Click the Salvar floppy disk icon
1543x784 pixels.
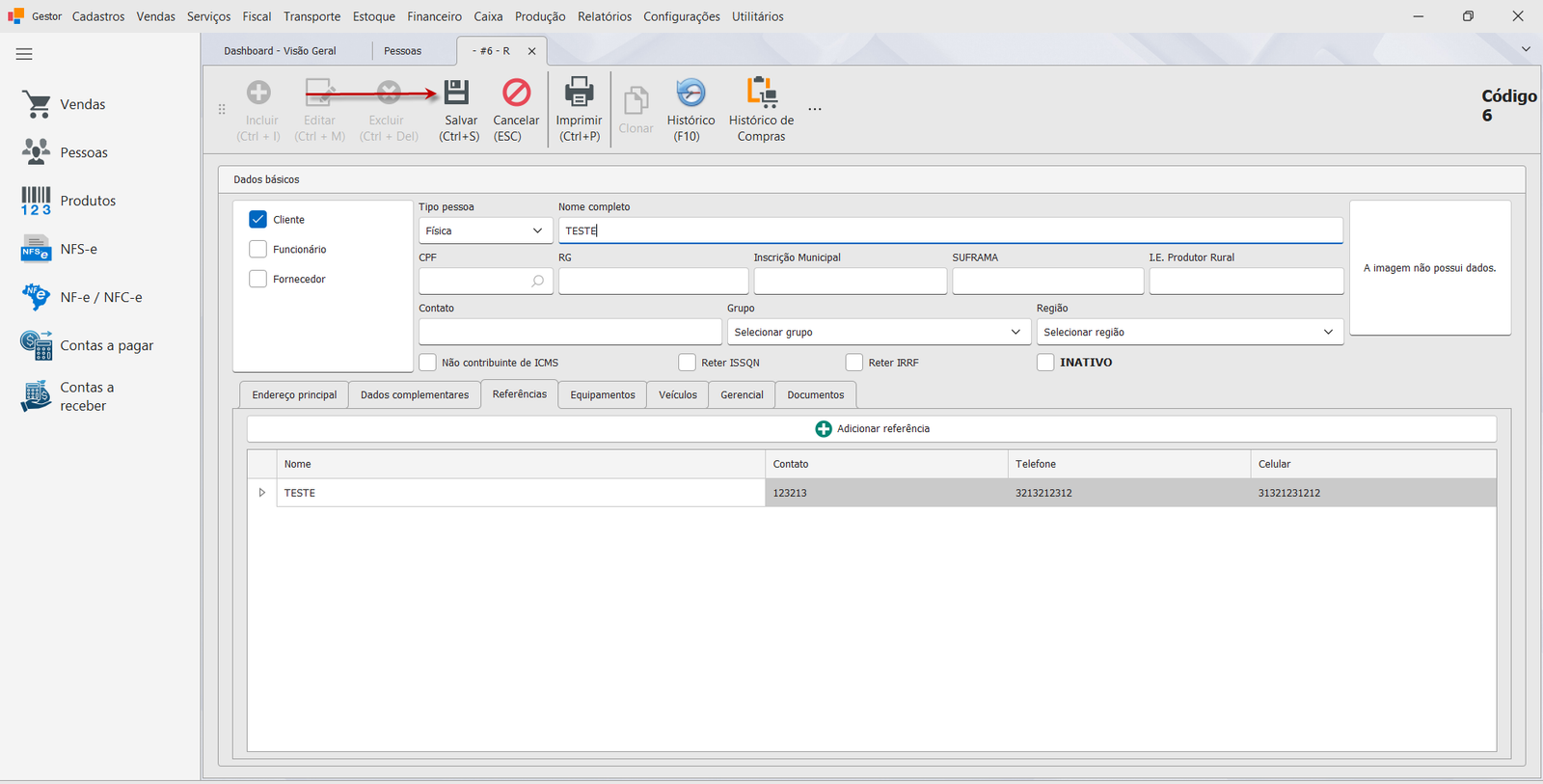click(456, 92)
